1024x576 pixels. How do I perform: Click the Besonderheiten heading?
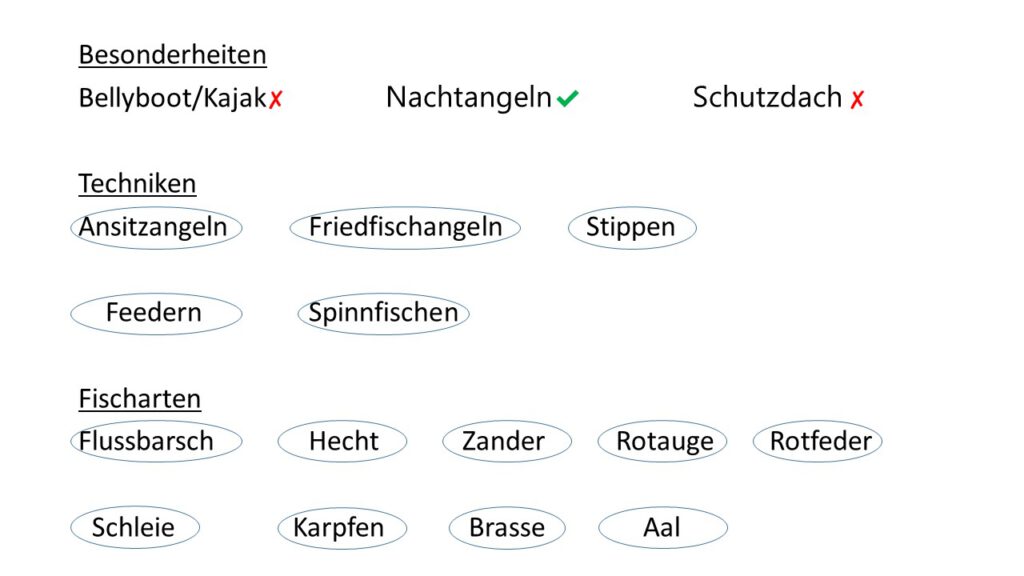click(172, 55)
